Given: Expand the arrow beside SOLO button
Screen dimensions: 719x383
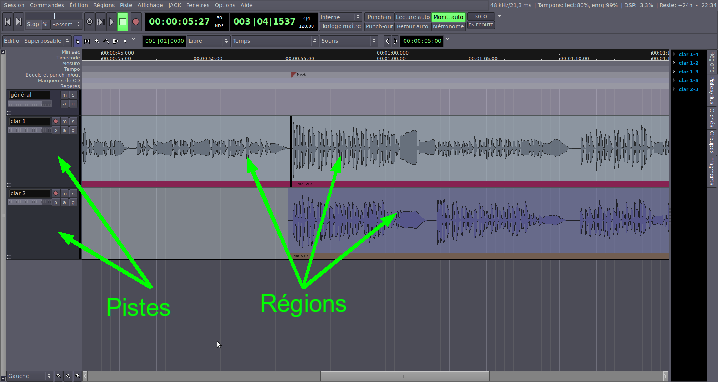Looking at the screenshot, I should 499,17.
